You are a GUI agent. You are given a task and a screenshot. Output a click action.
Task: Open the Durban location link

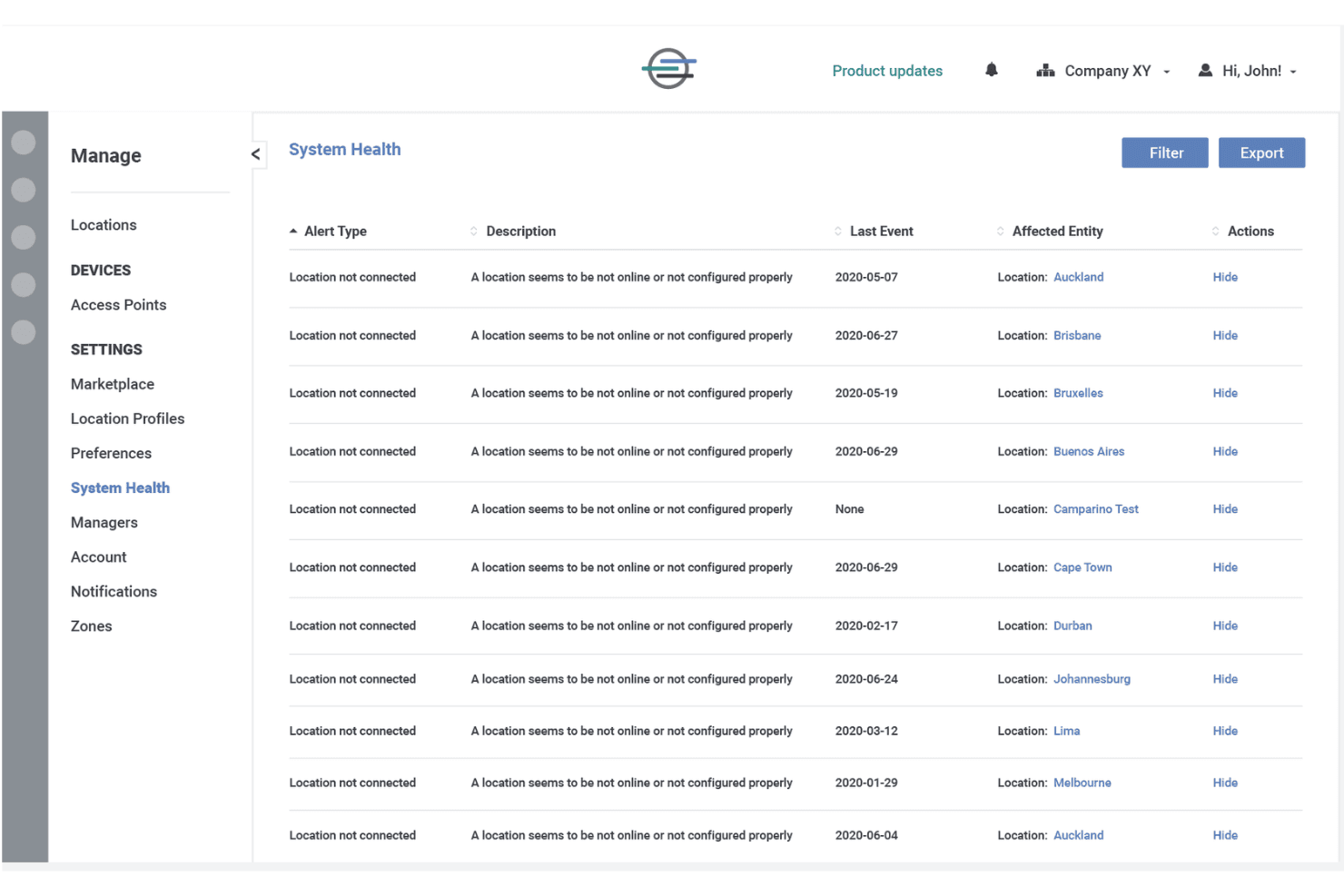click(x=1072, y=625)
